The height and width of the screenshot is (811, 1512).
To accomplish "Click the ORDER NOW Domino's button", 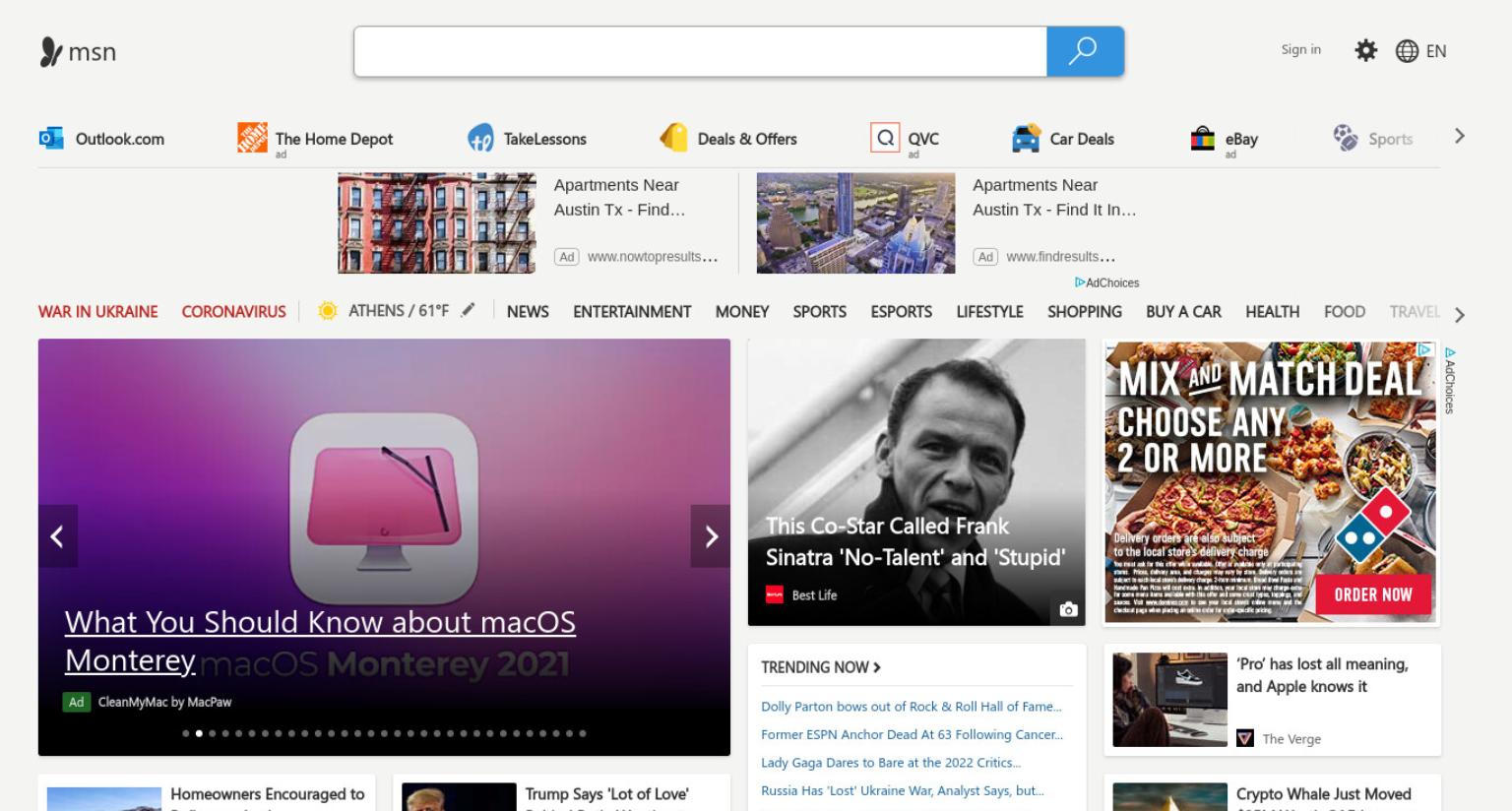I will [x=1372, y=594].
